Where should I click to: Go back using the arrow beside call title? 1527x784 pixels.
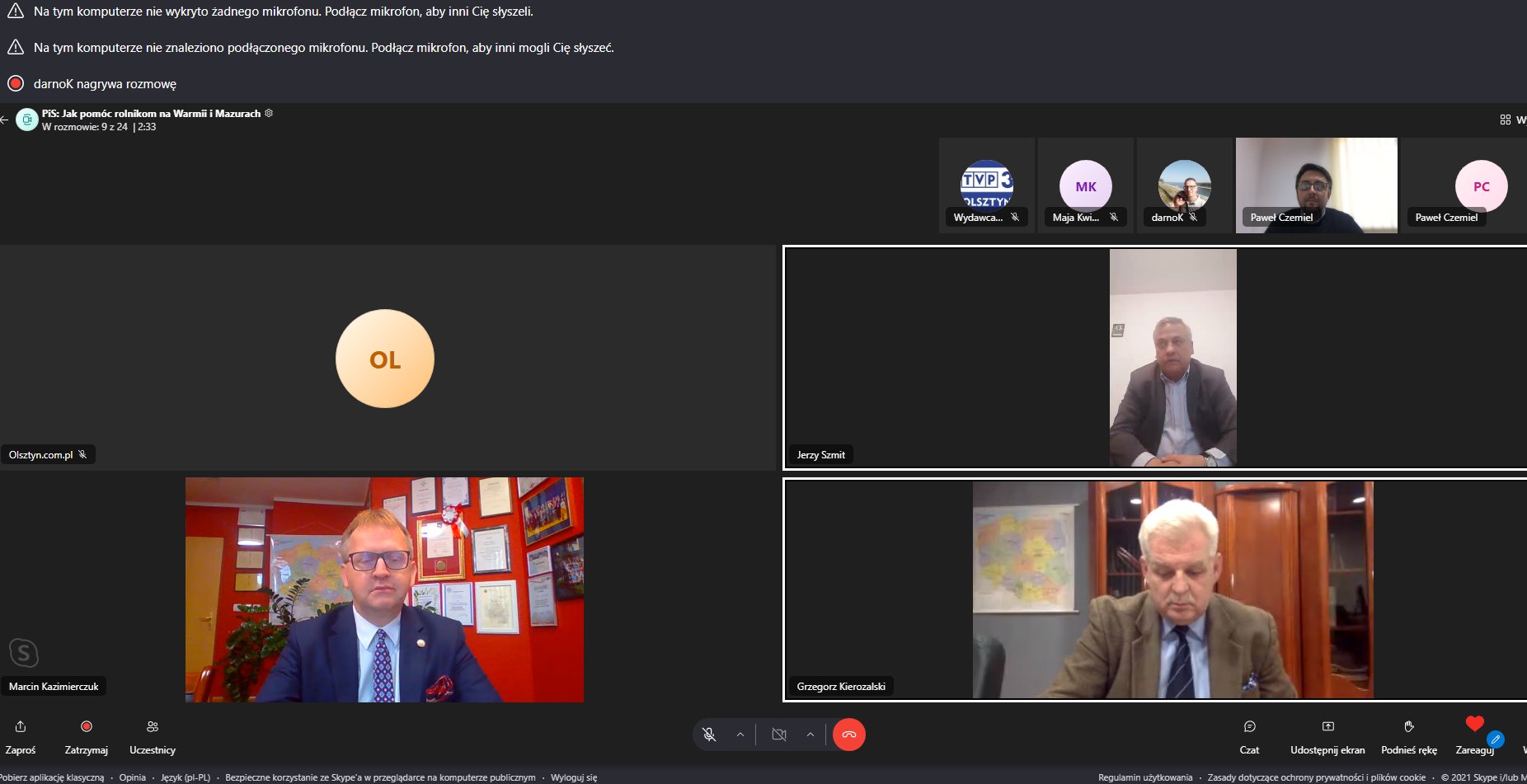(x=4, y=120)
